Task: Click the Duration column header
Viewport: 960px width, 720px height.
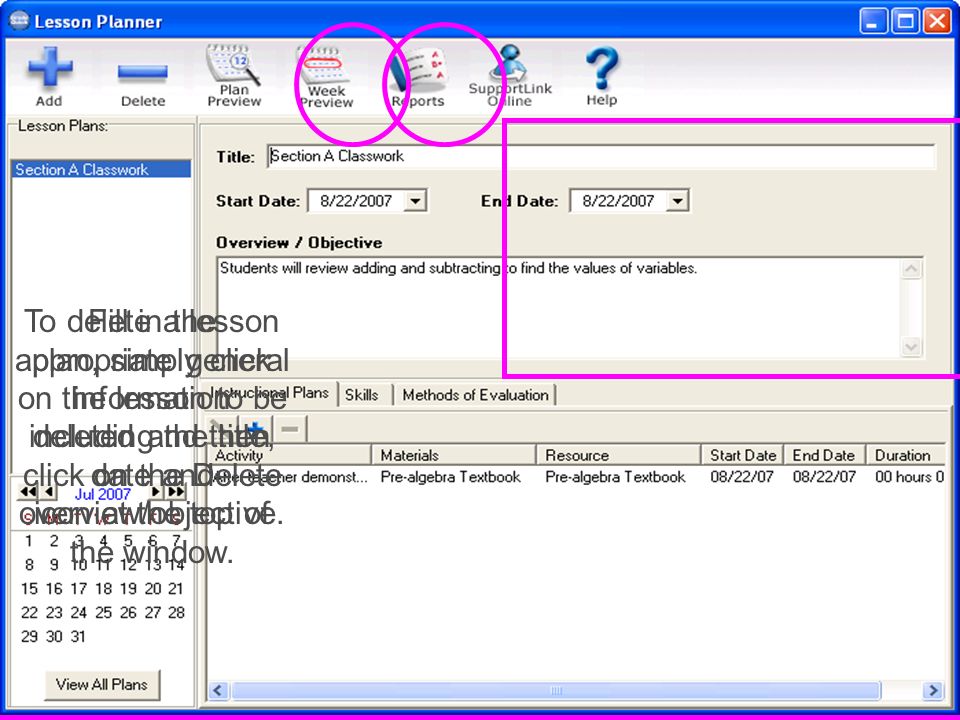Action: click(x=906, y=456)
